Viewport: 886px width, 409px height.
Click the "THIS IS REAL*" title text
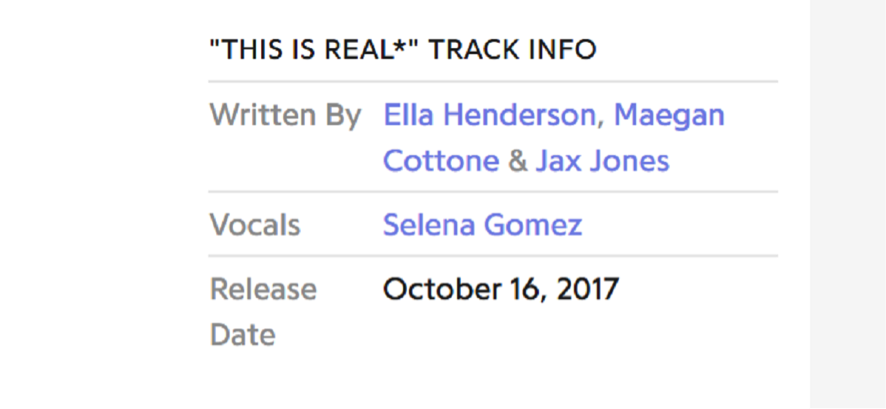pos(315,49)
